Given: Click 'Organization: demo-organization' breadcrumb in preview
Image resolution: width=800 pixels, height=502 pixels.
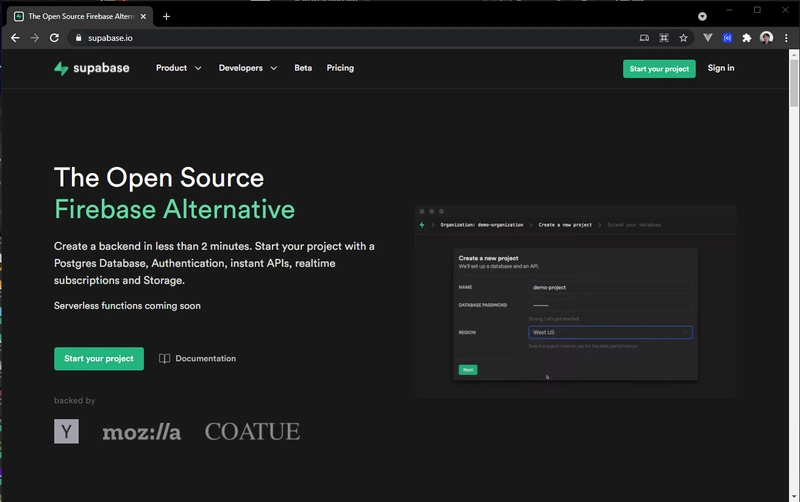Looking at the screenshot, I should 482,225.
